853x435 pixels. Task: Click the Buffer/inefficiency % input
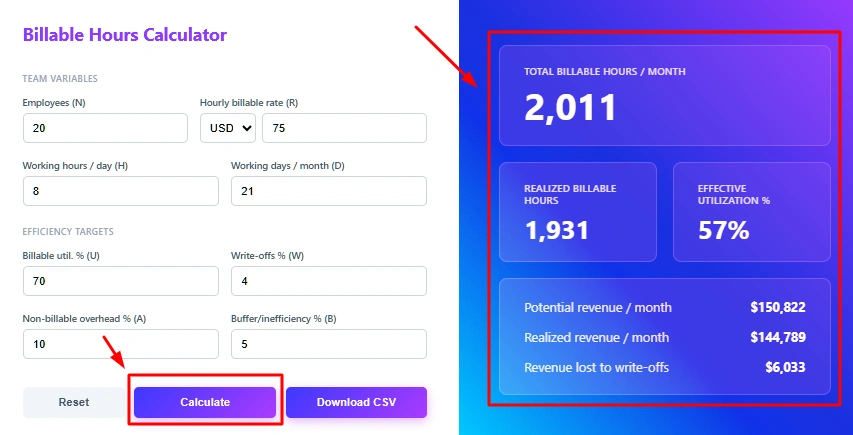(x=328, y=344)
